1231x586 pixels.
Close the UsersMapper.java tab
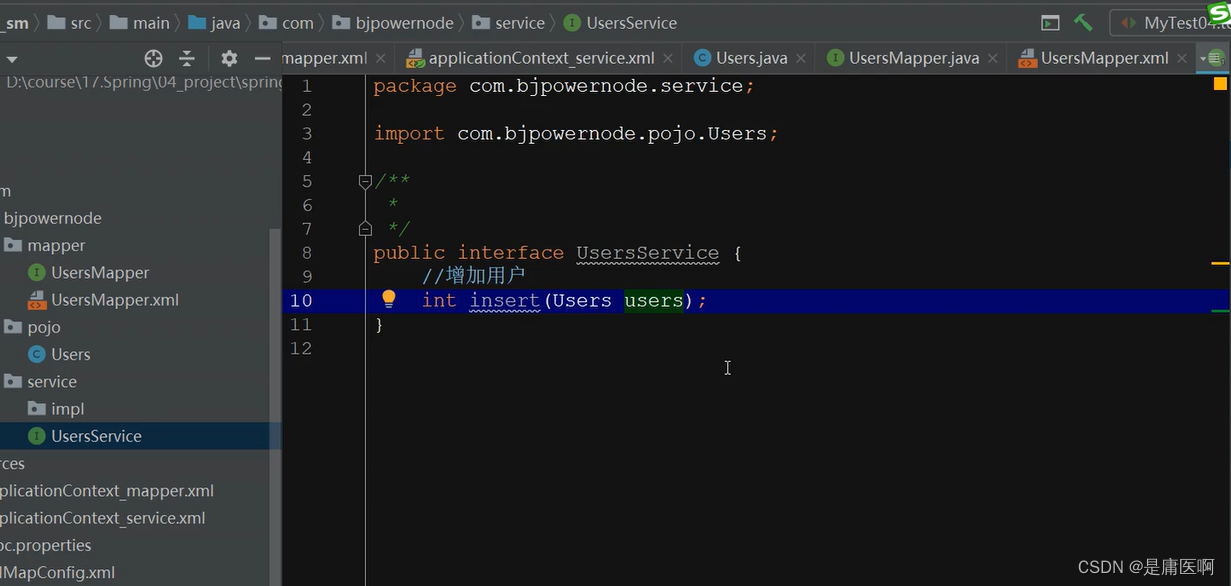(x=993, y=59)
